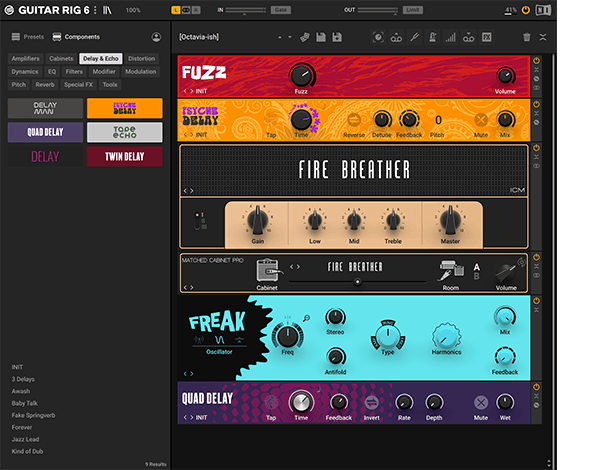
Task: Click the Tap icon on Quad Delay
Action: [271, 403]
